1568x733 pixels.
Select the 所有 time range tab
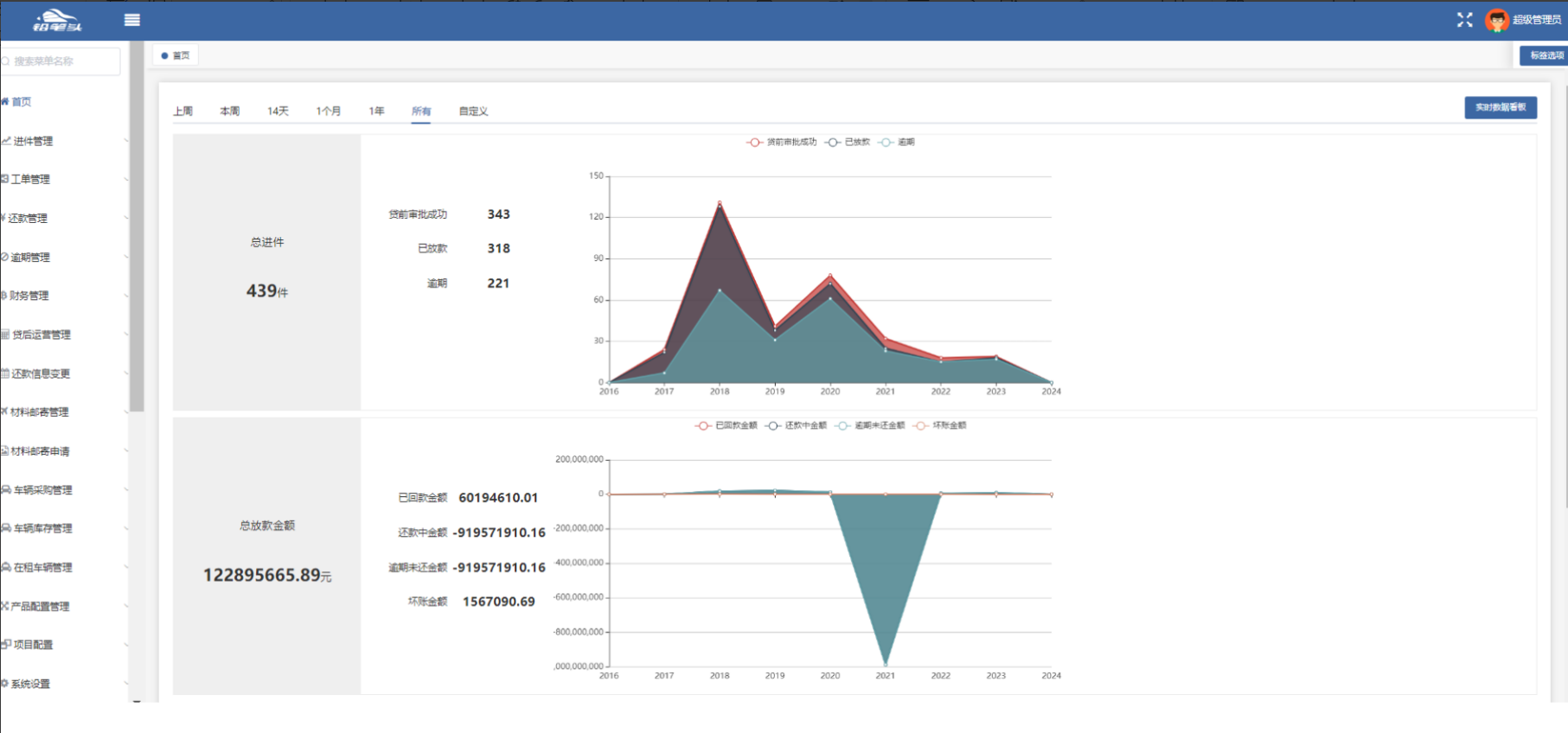(421, 112)
